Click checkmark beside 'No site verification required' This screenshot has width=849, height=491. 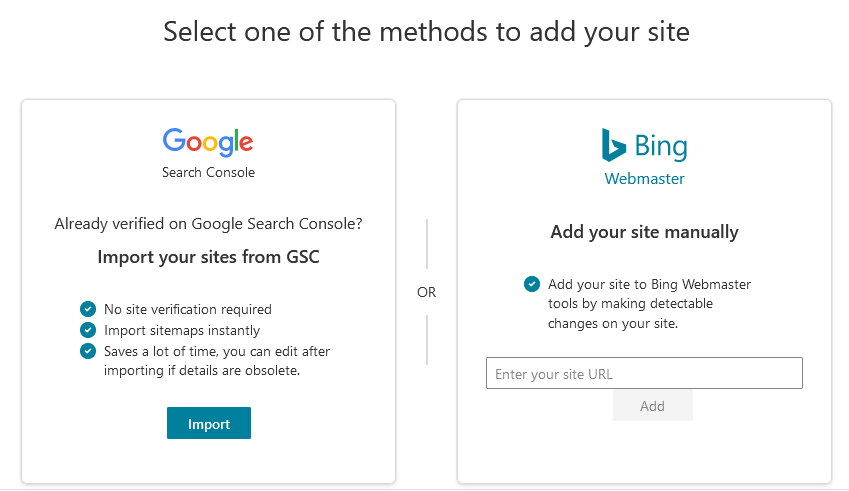(88, 309)
